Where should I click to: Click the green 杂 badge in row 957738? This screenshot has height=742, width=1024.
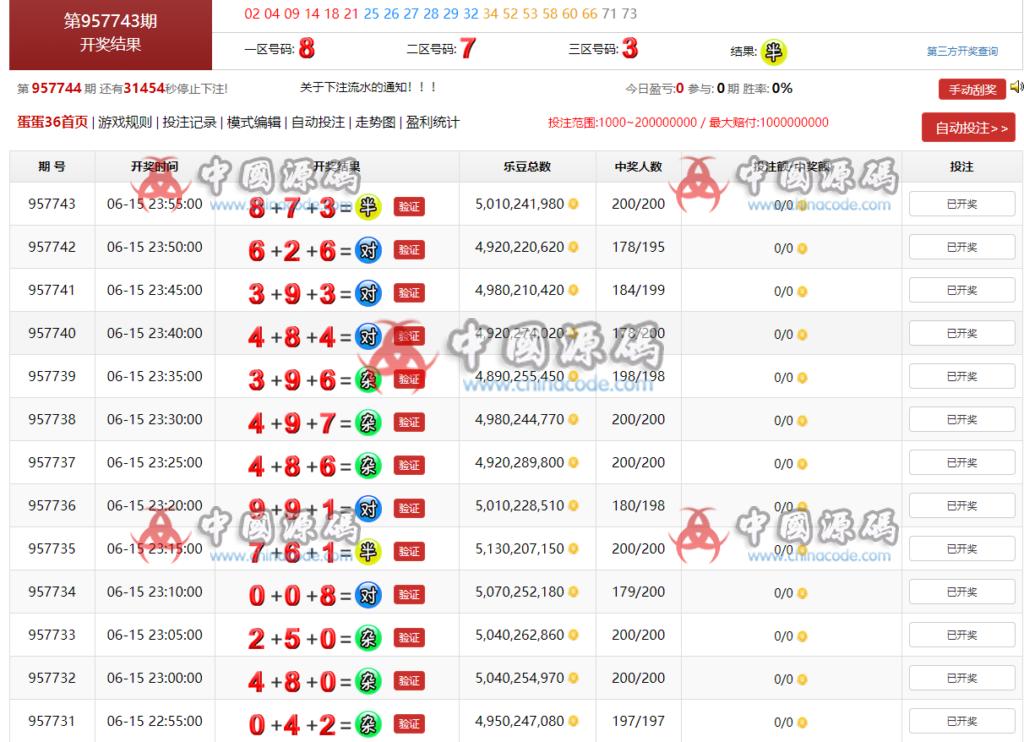coord(368,422)
